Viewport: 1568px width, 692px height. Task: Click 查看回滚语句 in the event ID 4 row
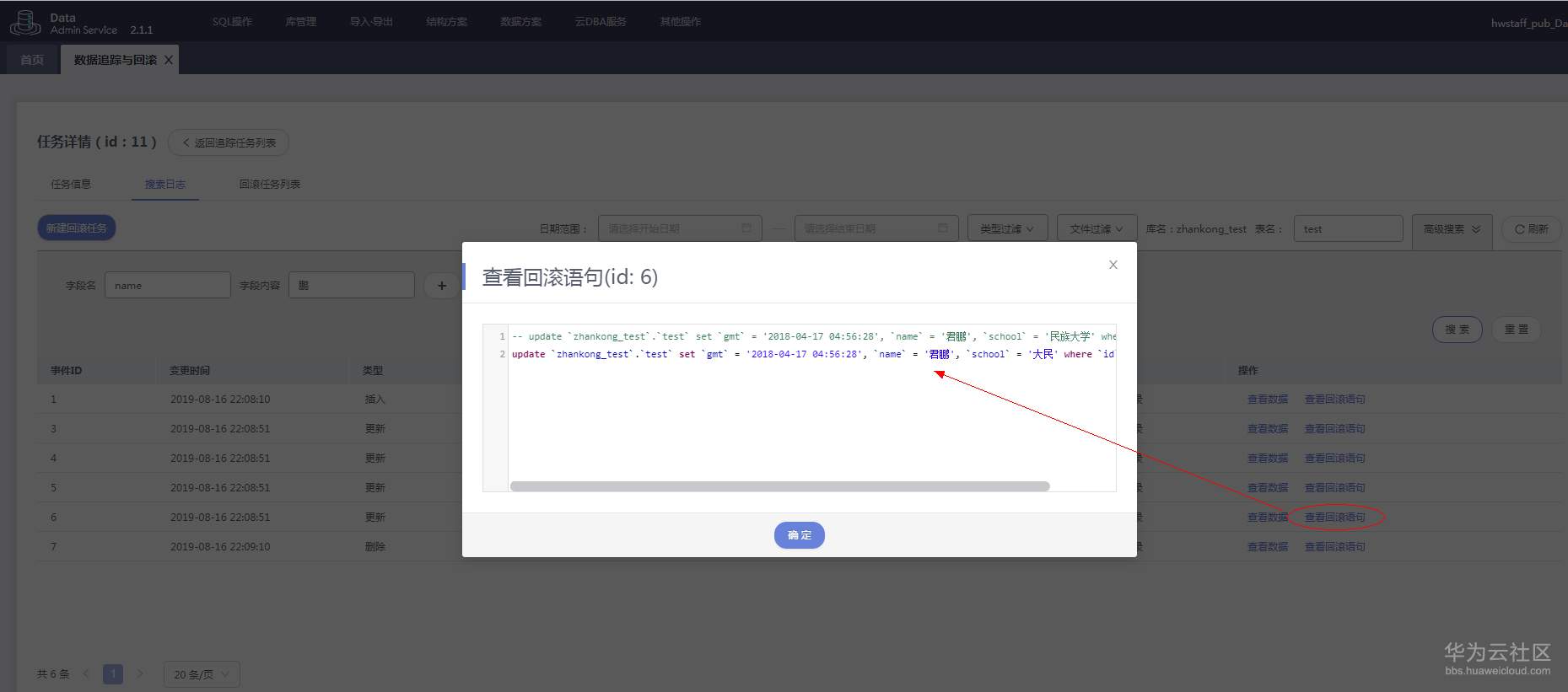[1335, 459]
